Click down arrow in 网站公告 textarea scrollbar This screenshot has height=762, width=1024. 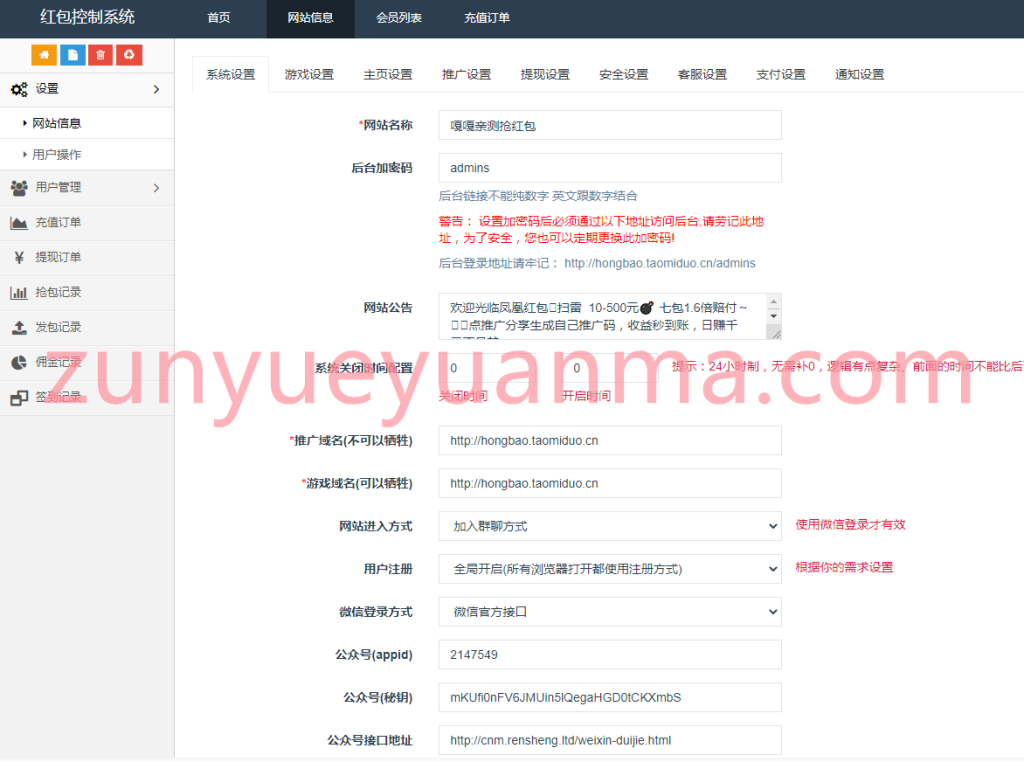coord(774,316)
